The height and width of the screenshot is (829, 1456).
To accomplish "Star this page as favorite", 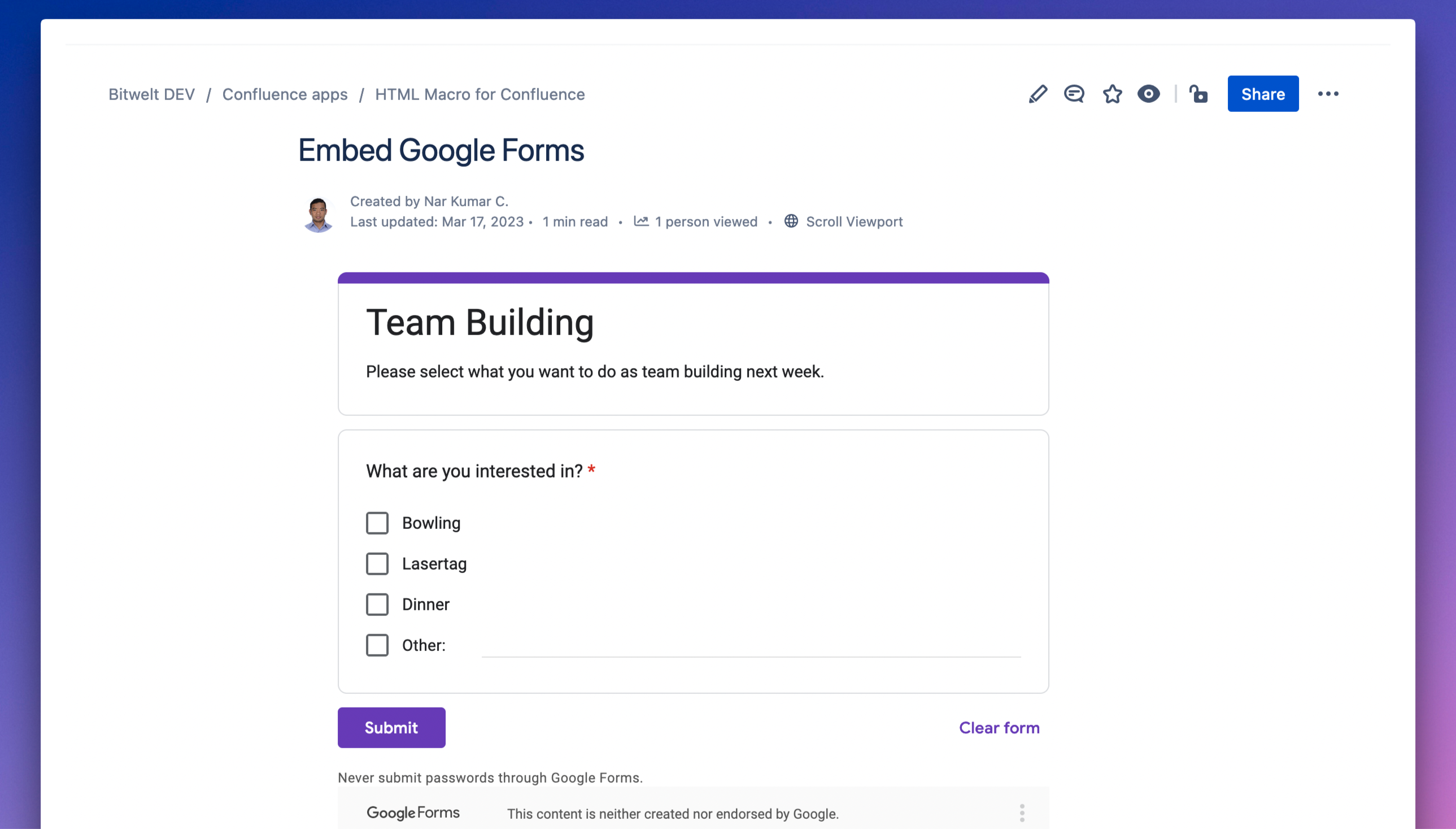I will (1112, 94).
